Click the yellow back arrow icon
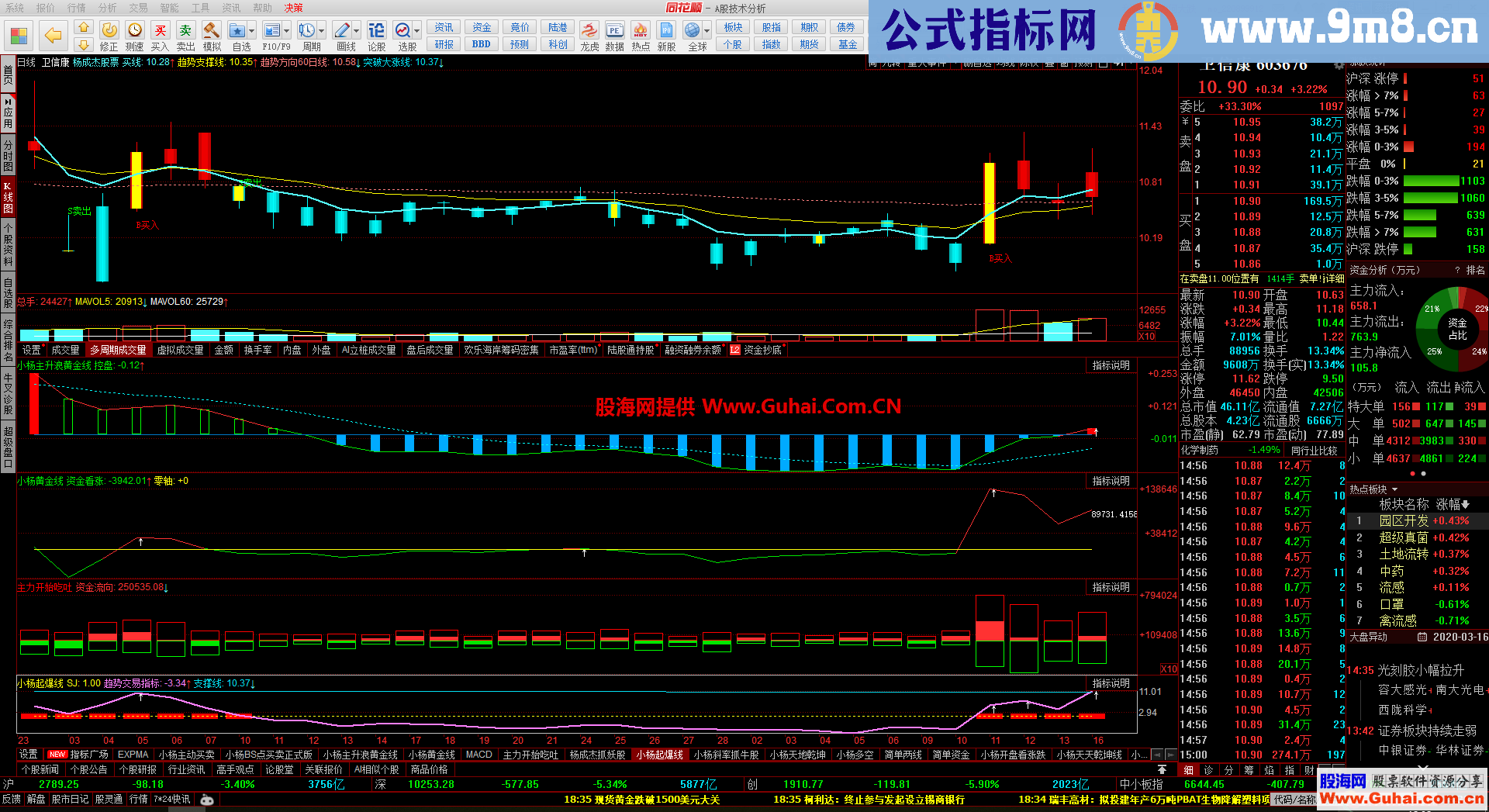1489x812 pixels. point(53,36)
